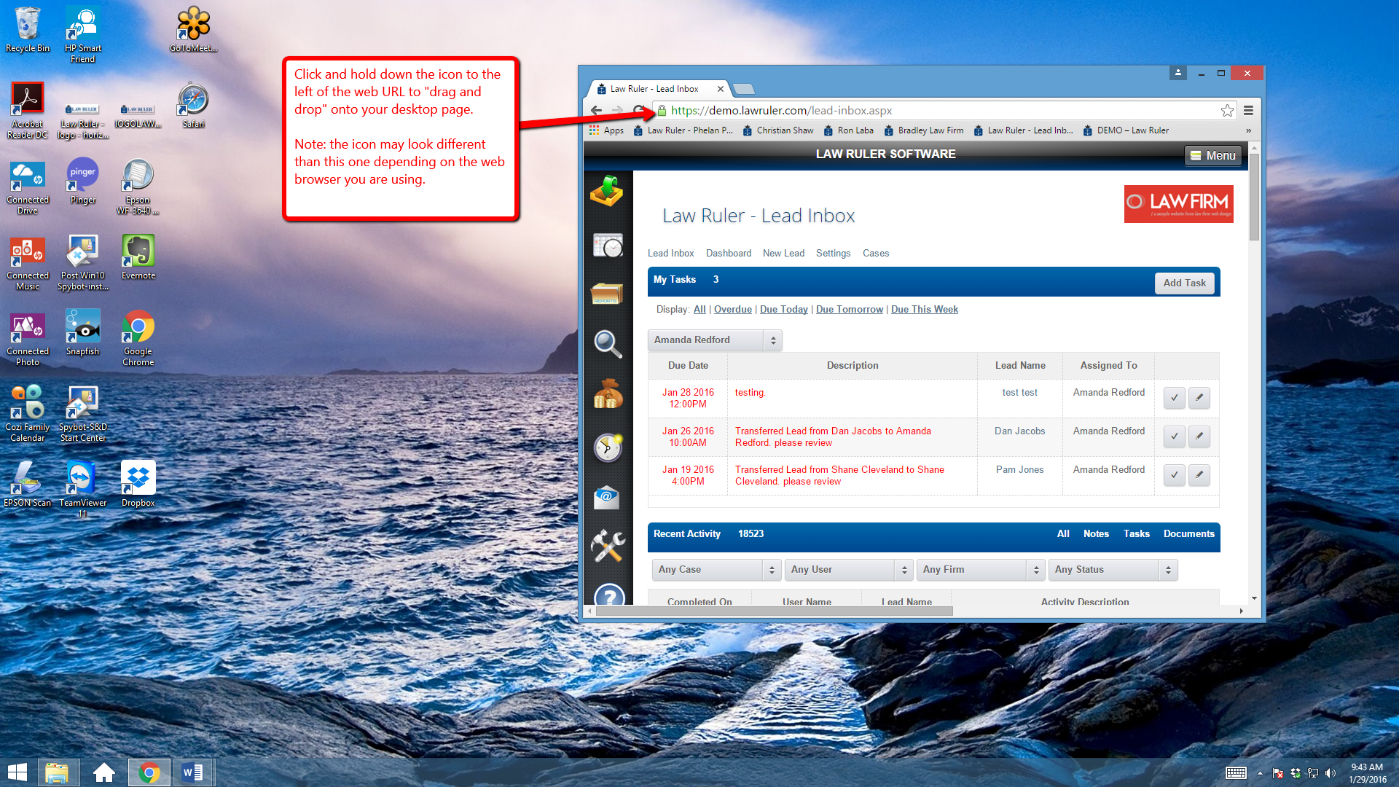Open the calendar clock sidebar icon

pos(608,244)
